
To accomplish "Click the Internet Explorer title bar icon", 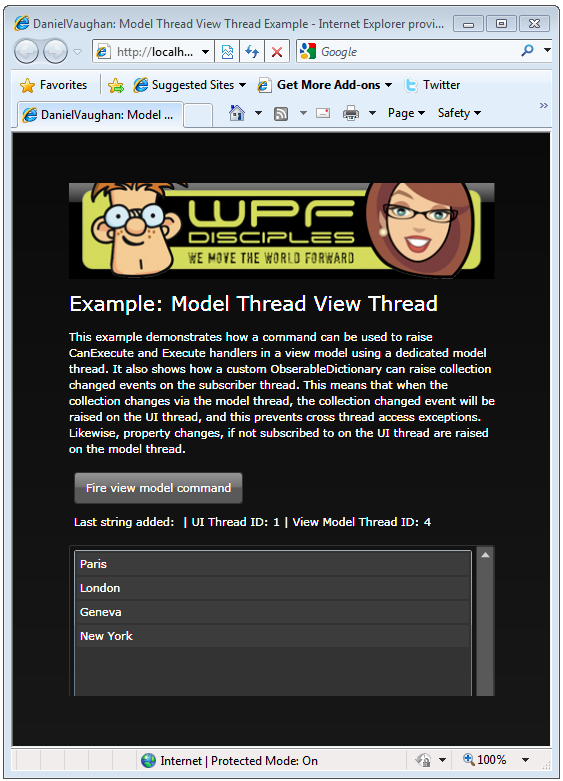I will pyautogui.click(x=21, y=23).
